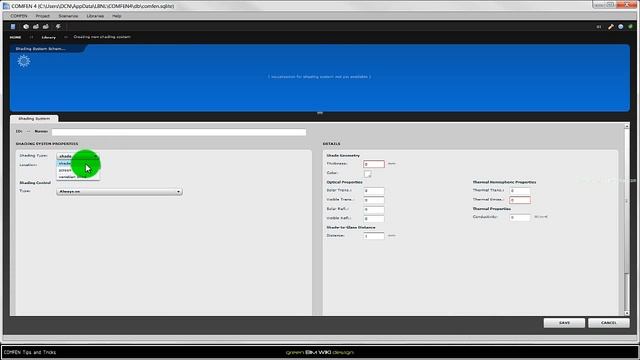Click 'Creating new shading system' breadcrumb text

tap(102, 37)
